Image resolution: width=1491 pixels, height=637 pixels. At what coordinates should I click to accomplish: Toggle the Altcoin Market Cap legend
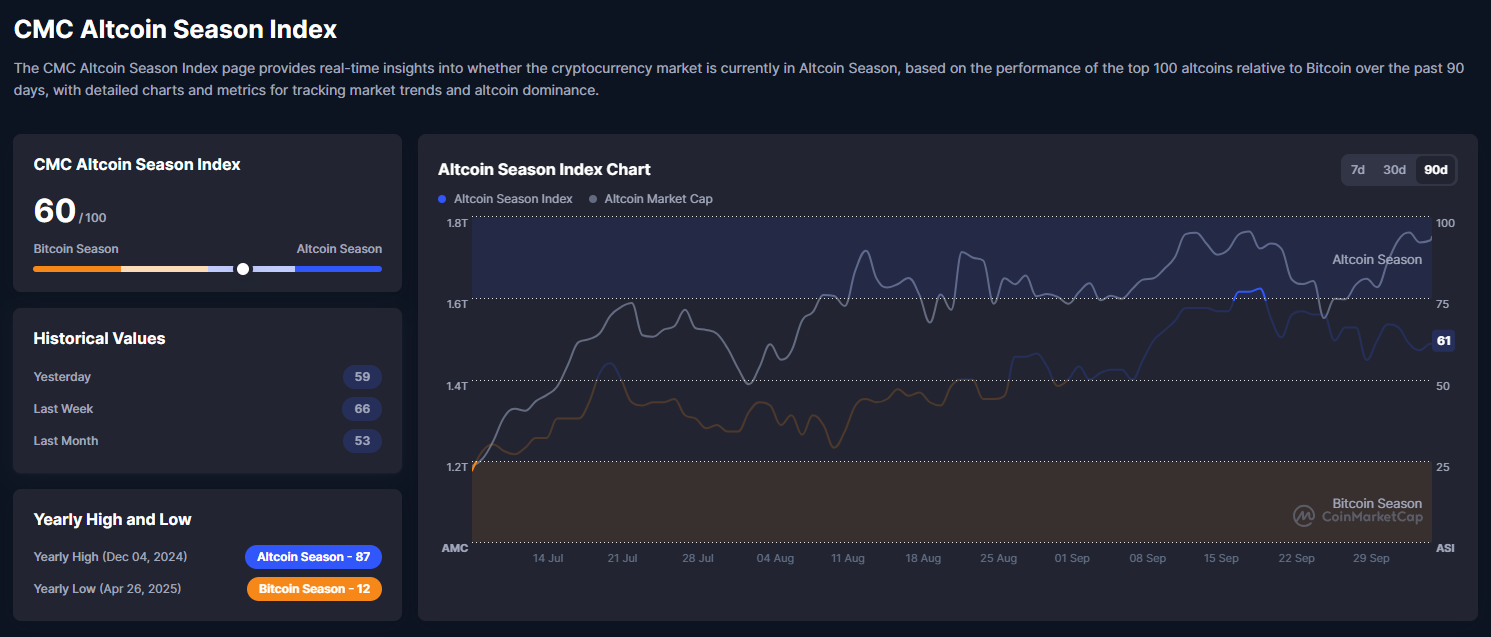coord(658,199)
